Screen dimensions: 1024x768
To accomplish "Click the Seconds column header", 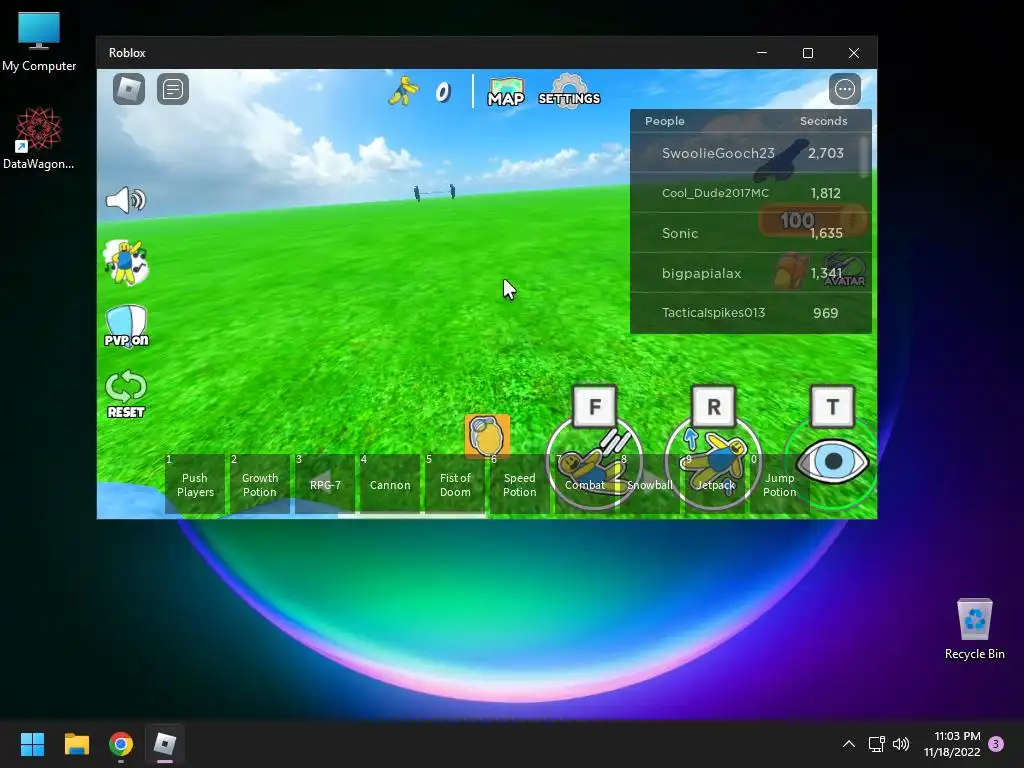I will pos(824,121).
